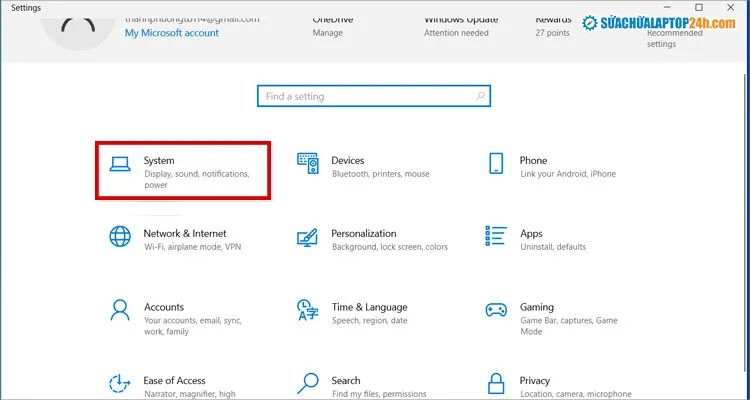Click 'Uninstall, defaults' description

(553, 247)
